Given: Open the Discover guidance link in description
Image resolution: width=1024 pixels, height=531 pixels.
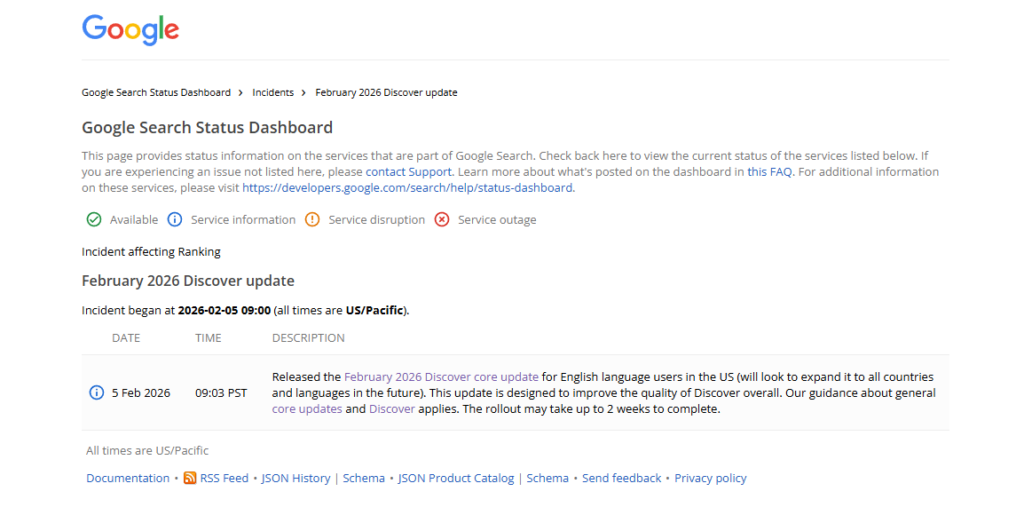Looking at the screenshot, I should click(x=392, y=409).
